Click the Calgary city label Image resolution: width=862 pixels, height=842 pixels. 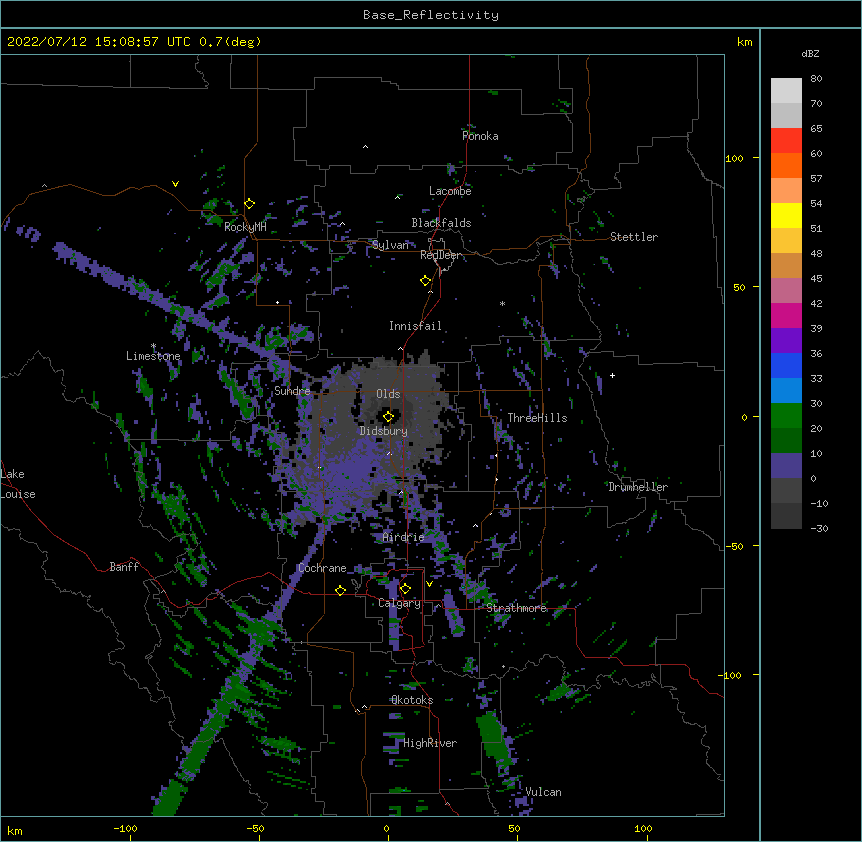(x=400, y=603)
